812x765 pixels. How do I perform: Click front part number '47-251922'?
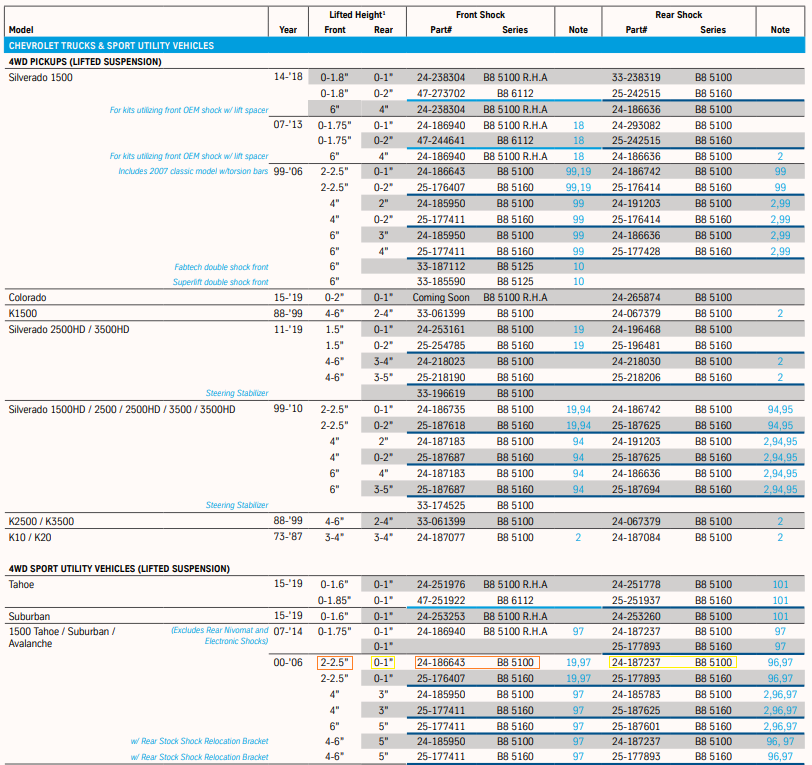pyautogui.click(x=441, y=601)
